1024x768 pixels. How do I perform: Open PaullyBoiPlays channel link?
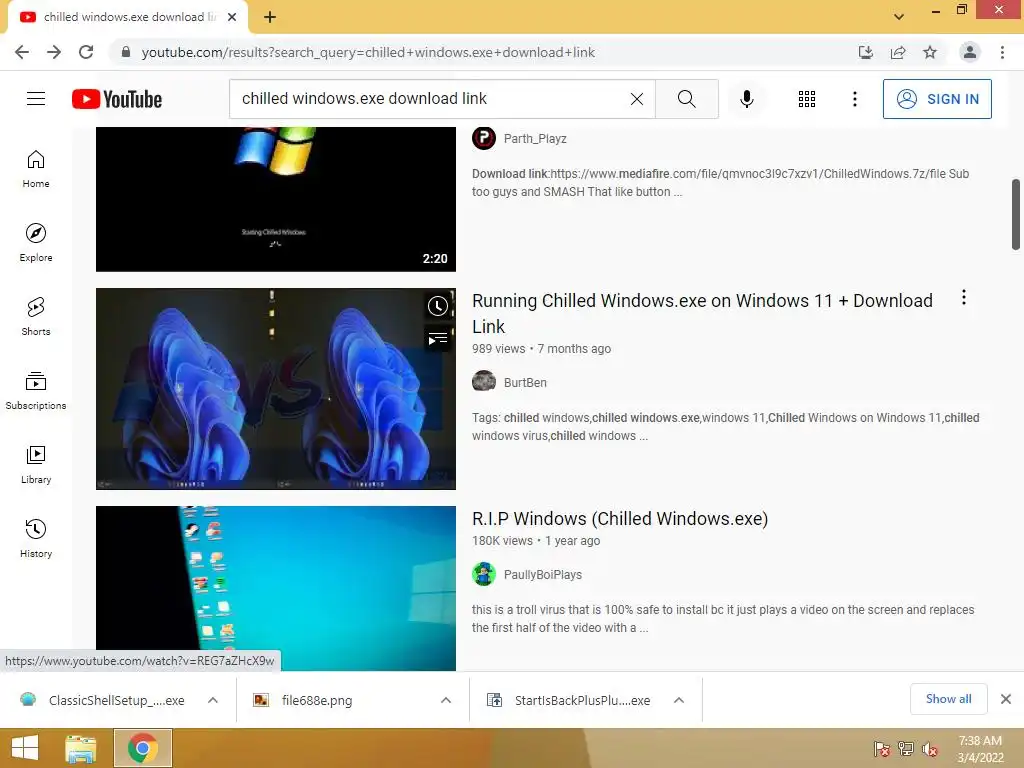543,575
